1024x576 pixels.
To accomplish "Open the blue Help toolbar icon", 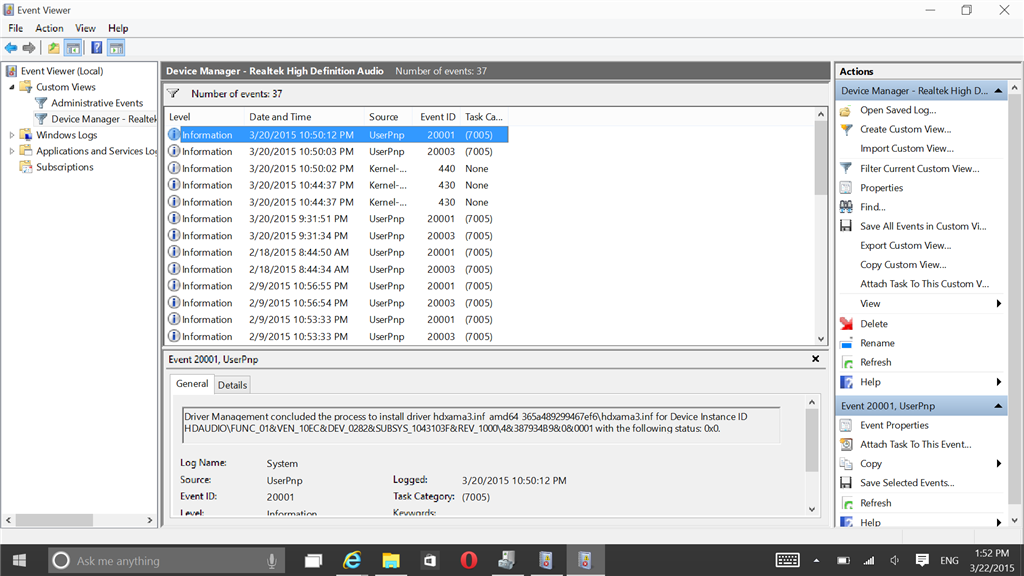I will point(97,48).
